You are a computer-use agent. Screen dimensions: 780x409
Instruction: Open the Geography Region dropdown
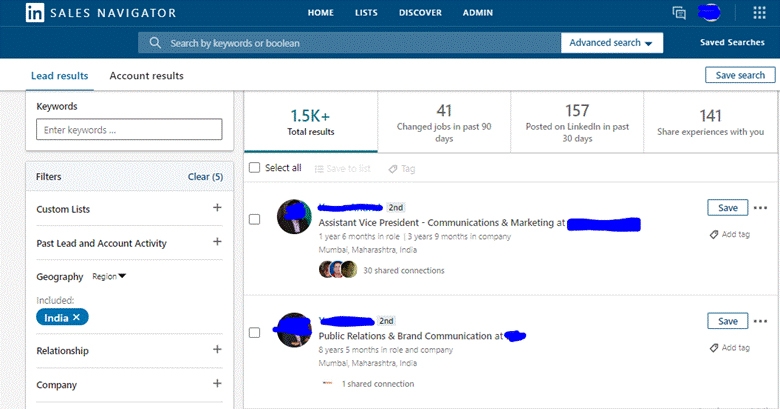click(x=109, y=276)
